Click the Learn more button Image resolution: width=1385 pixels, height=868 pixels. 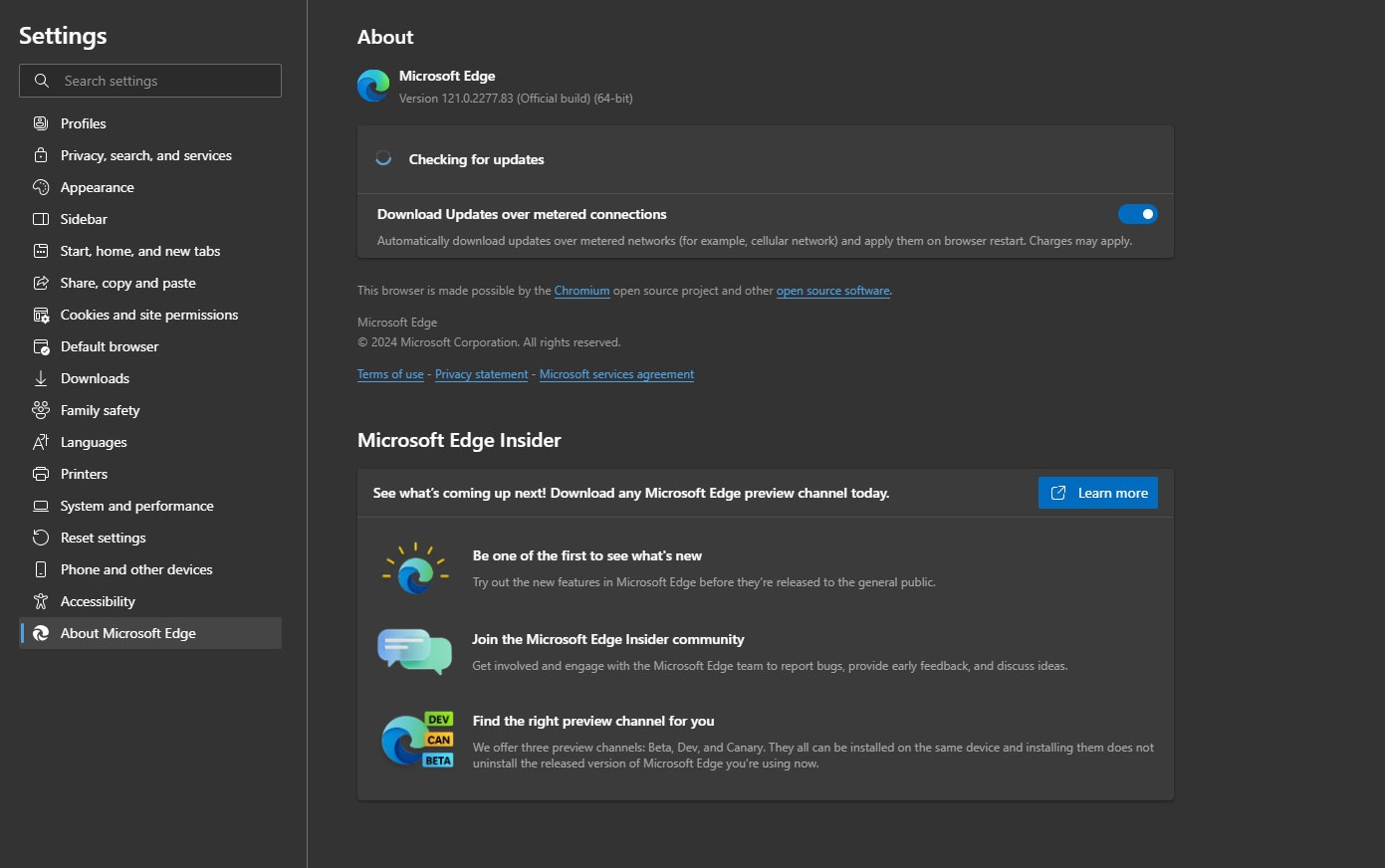[1097, 492]
